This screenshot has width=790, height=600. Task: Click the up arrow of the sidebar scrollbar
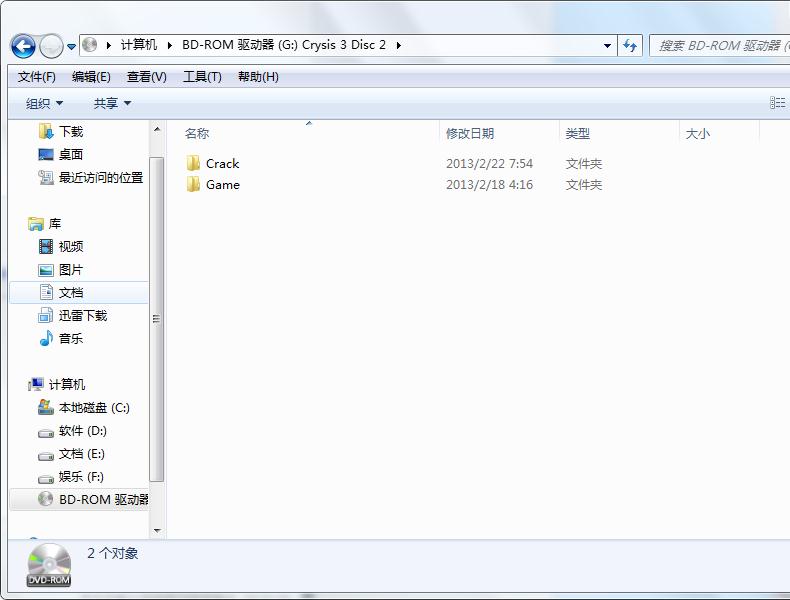click(157, 129)
